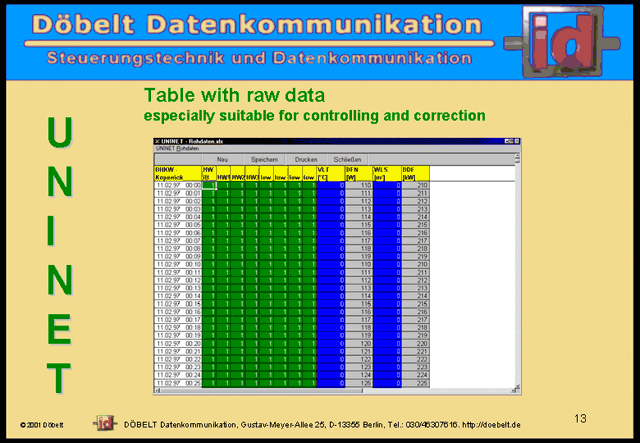
Task: Click the Speichern button
Action: [264, 159]
